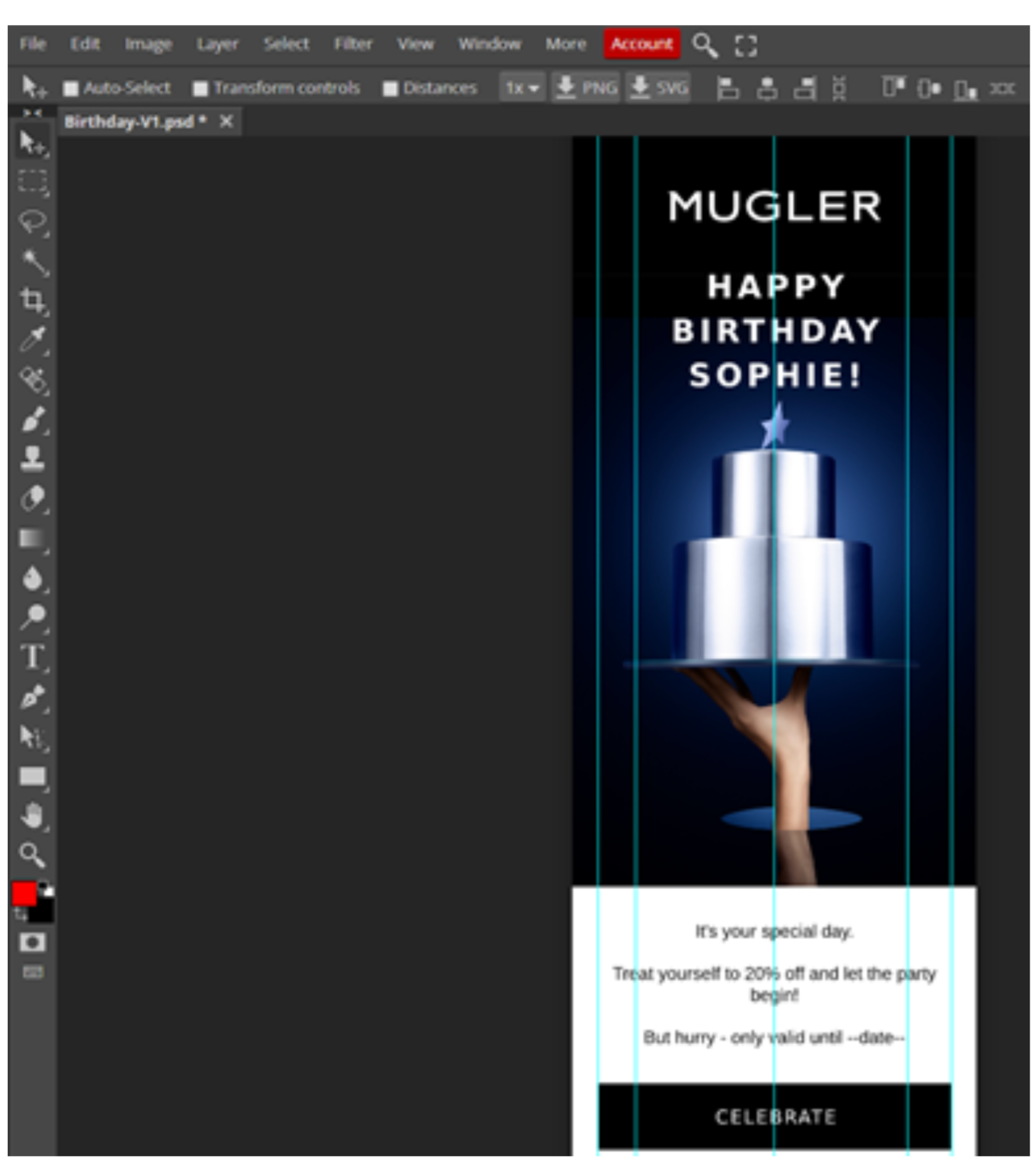Select the Rectangle Select tool
The height and width of the screenshot is (1164, 1036).
[32, 181]
